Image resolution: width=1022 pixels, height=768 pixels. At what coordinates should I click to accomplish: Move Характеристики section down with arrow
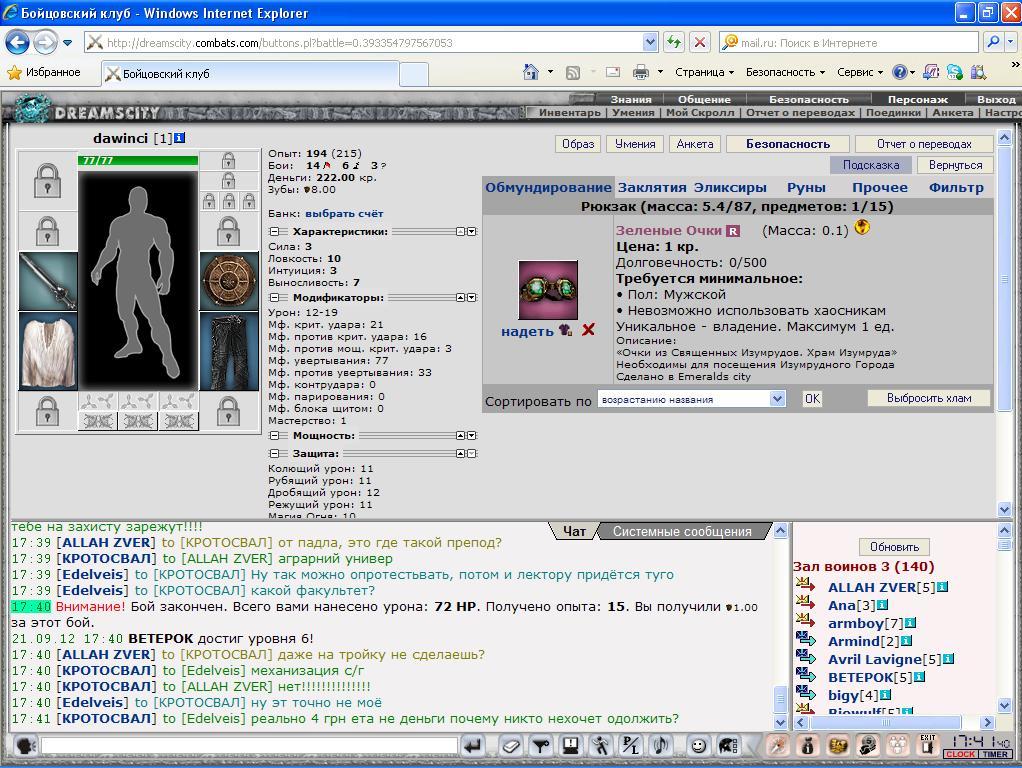click(x=472, y=231)
